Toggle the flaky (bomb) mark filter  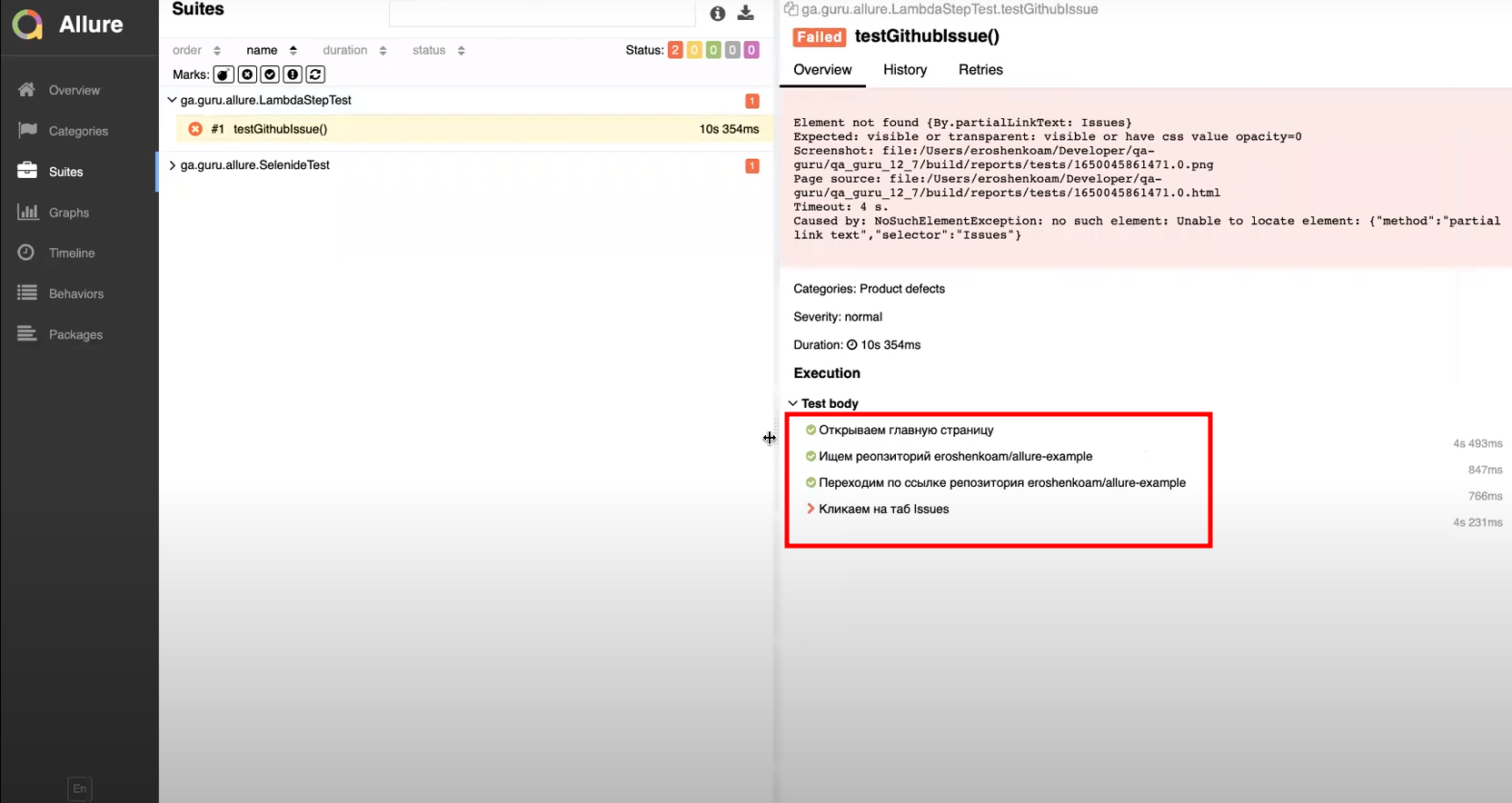click(x=224, y=74)
